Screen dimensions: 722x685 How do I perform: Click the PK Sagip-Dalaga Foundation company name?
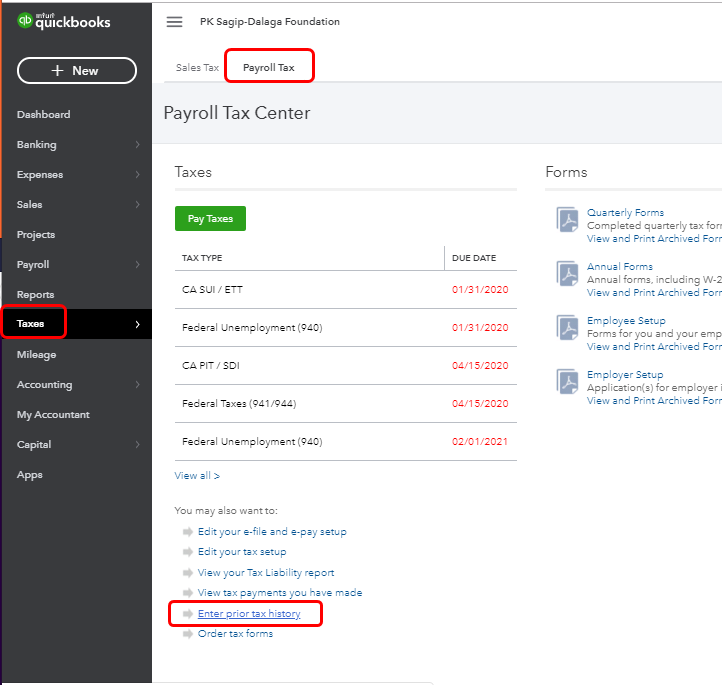[x=270, y=22]
